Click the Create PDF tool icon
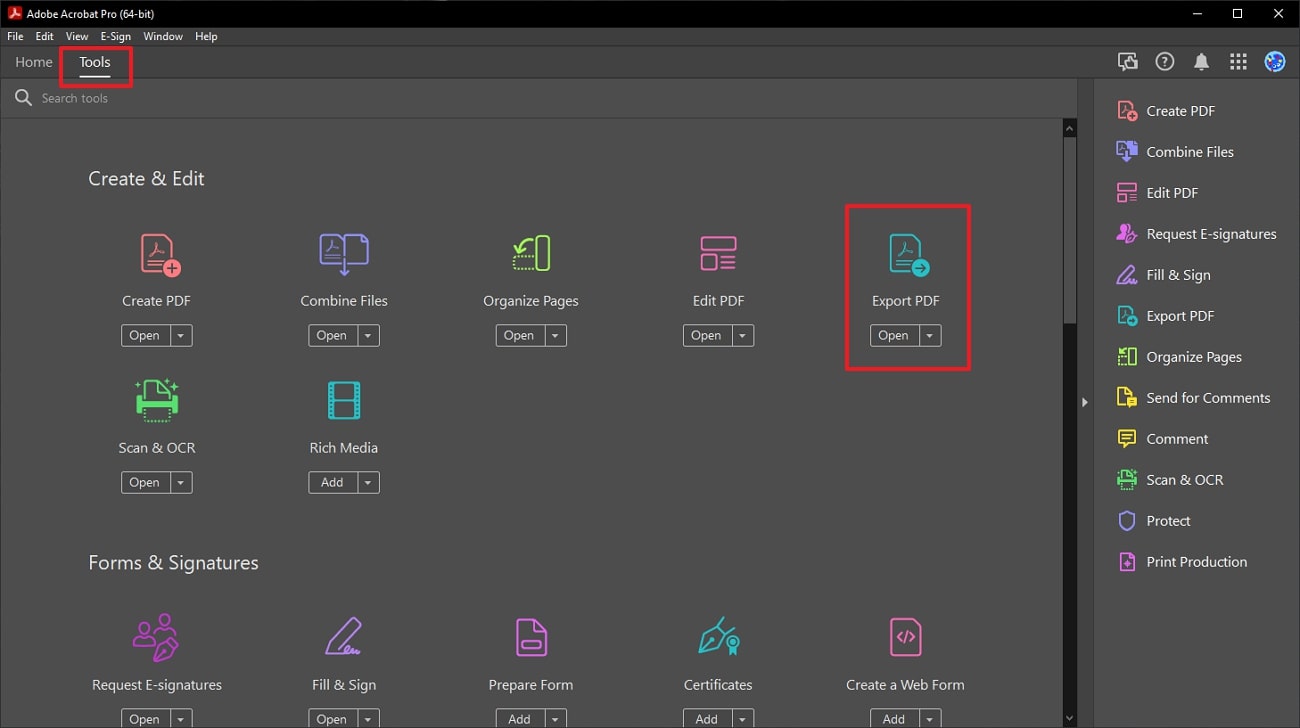The height and width of the screenshot is (728, 1300). [x=160, y=255]
